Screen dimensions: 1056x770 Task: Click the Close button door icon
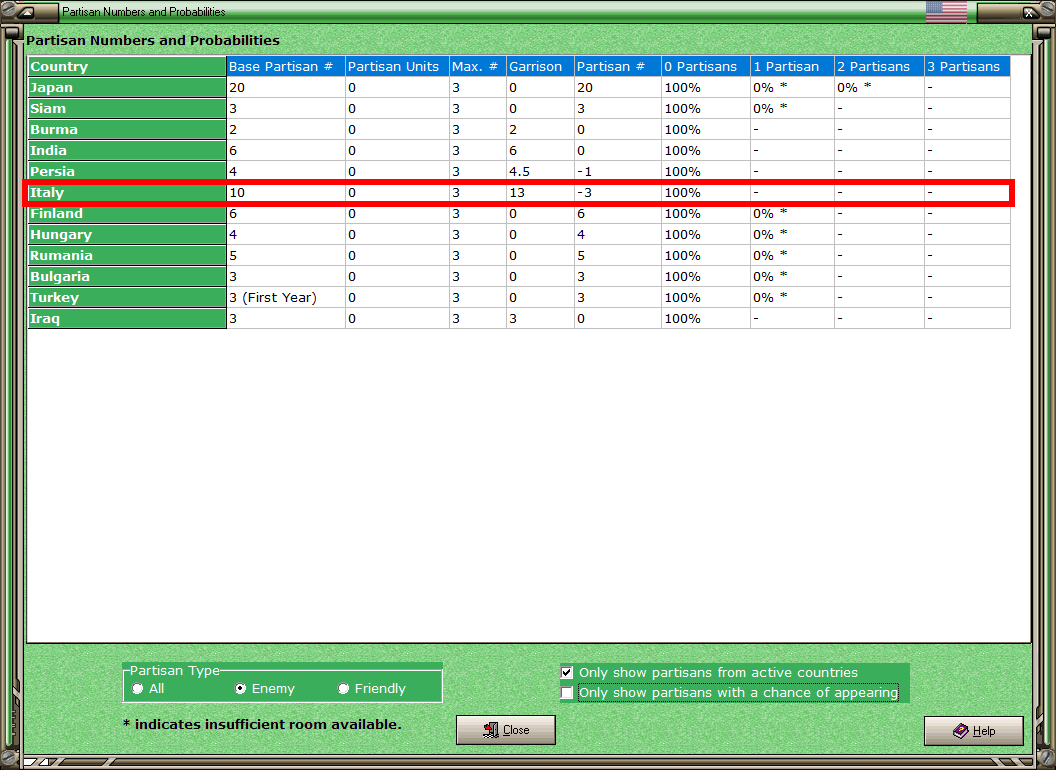click(491, 730)
